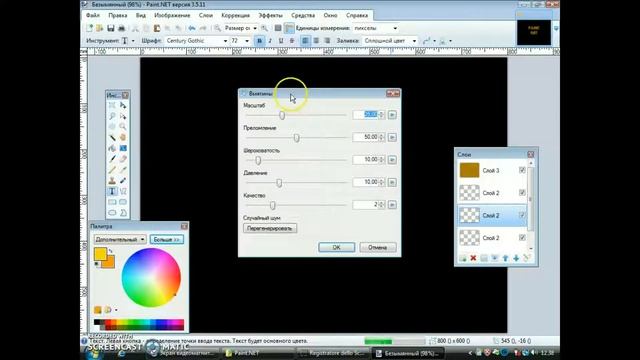Activate the Text tool in toolbox
The height and width of the screenshot is (360, 640).
(112, 191)
